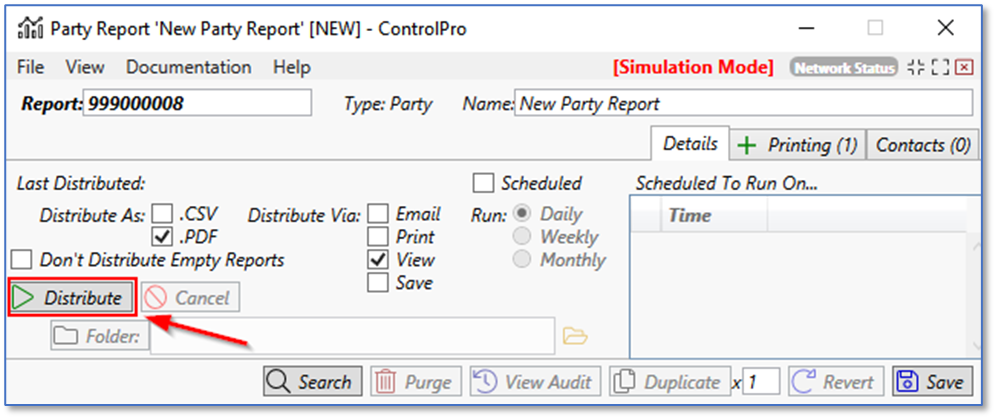Viewport: 996px width, 419px height.
Task: Click the red X icon in menu bar
Action: (x=963, y=68)
